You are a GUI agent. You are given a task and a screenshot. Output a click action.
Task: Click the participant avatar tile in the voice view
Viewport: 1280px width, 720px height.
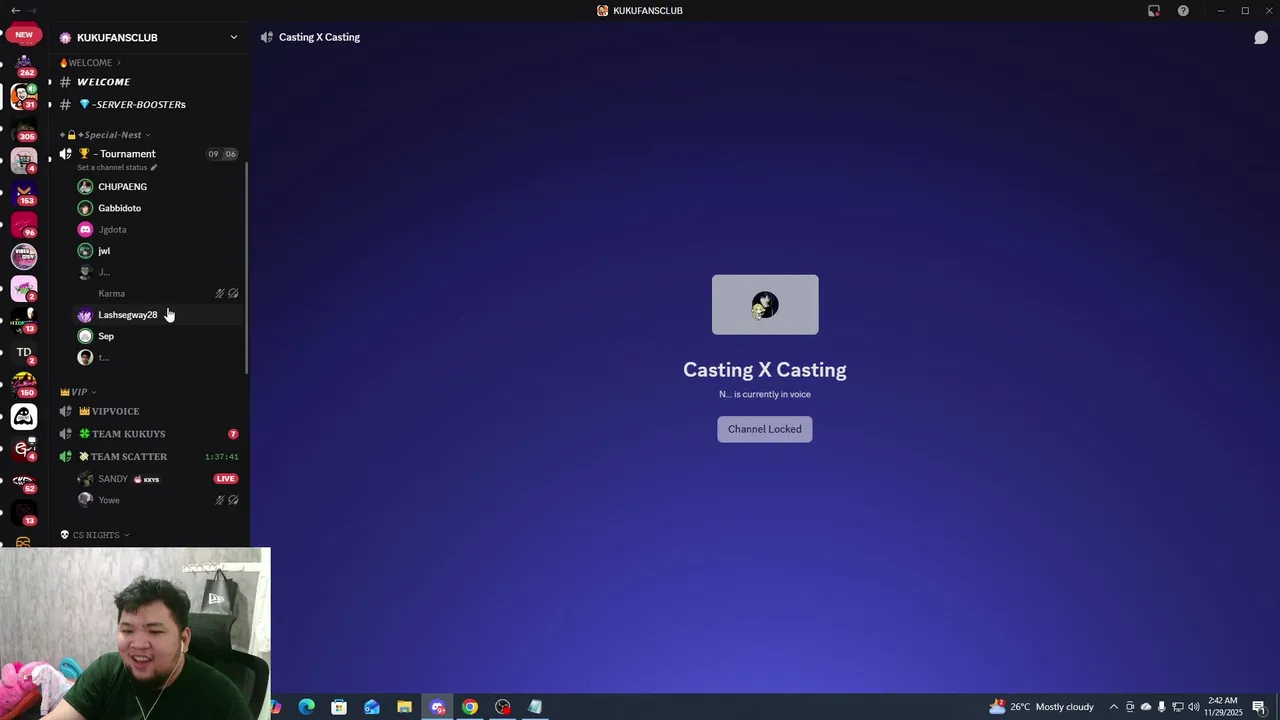tap(765, 305)
